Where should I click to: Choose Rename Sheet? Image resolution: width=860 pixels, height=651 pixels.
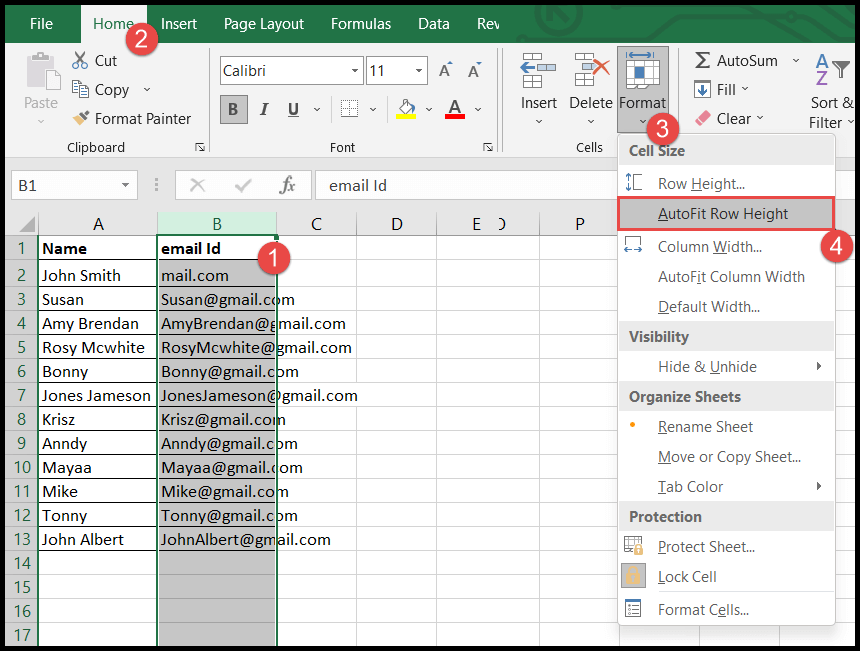pyautogui.click(x=726, y=426)
